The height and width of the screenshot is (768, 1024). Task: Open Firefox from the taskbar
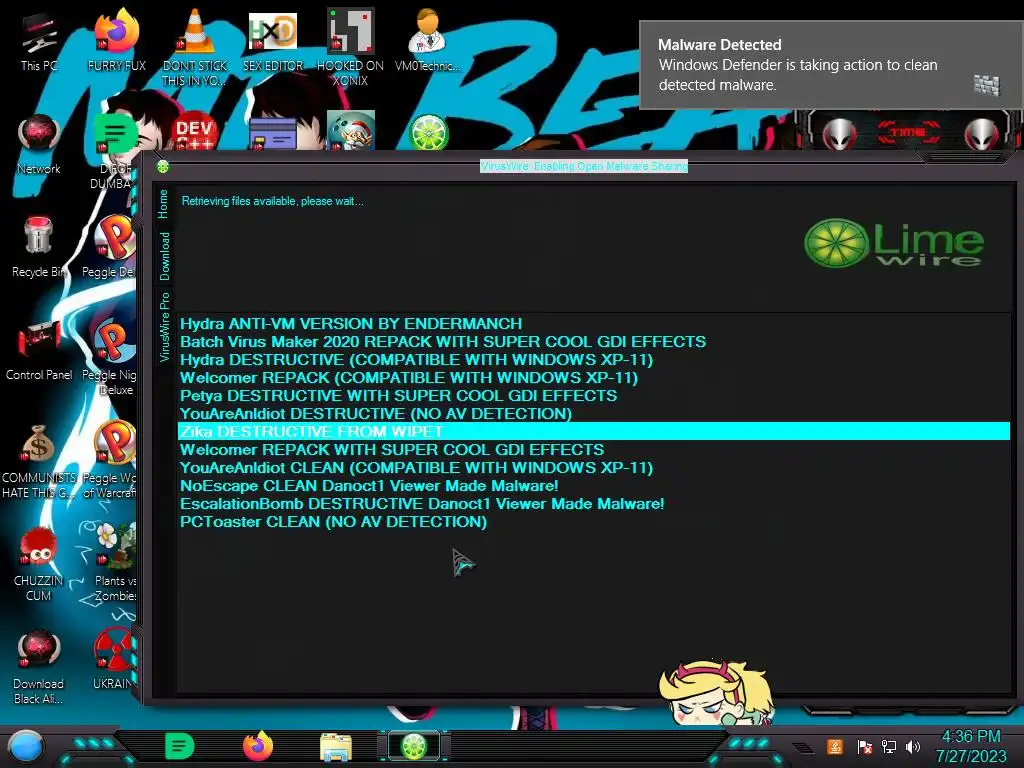click(258, 746)
